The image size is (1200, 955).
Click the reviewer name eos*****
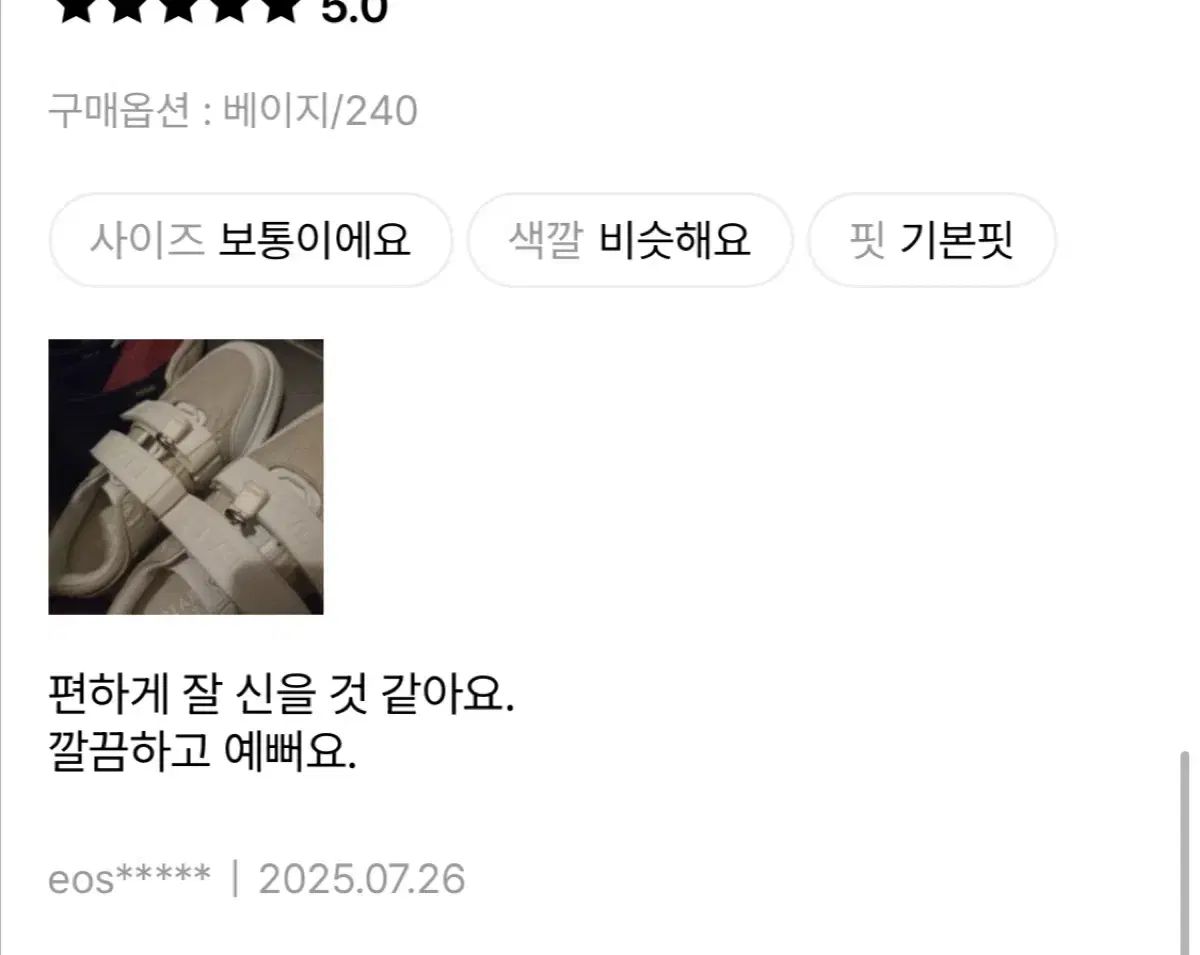130,880
